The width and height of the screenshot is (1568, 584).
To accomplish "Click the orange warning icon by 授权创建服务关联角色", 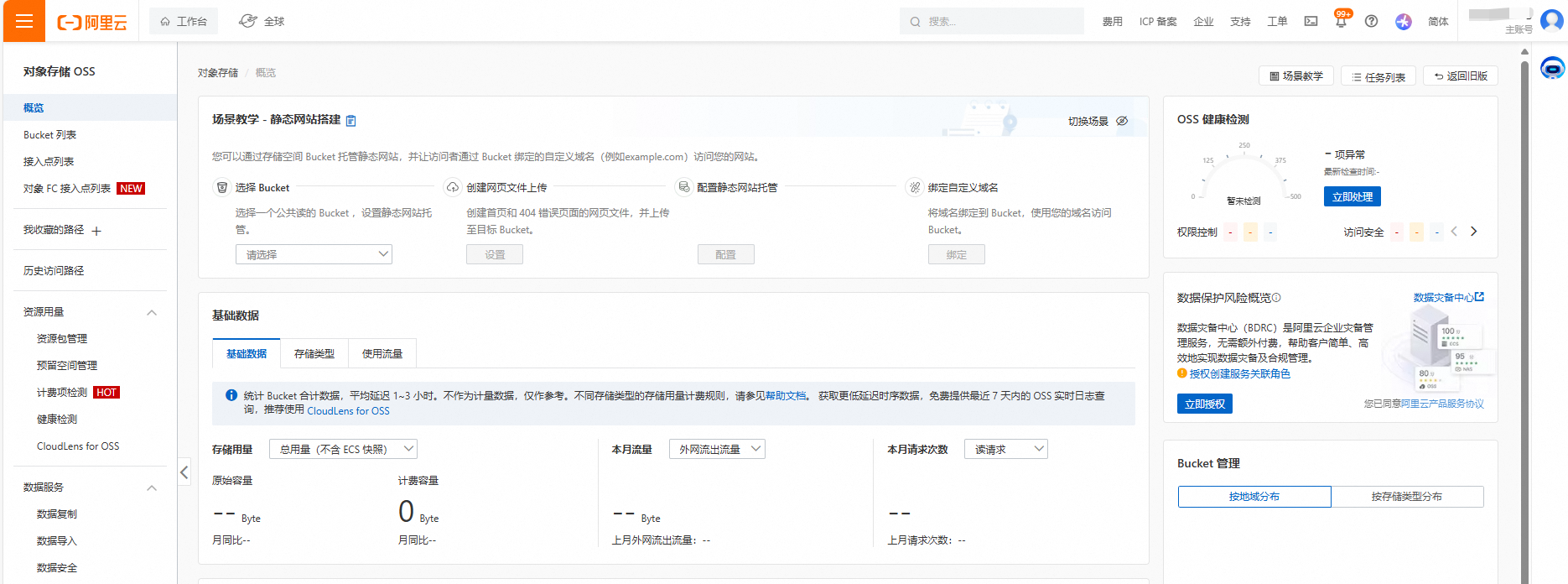I will pos(1182,373).
